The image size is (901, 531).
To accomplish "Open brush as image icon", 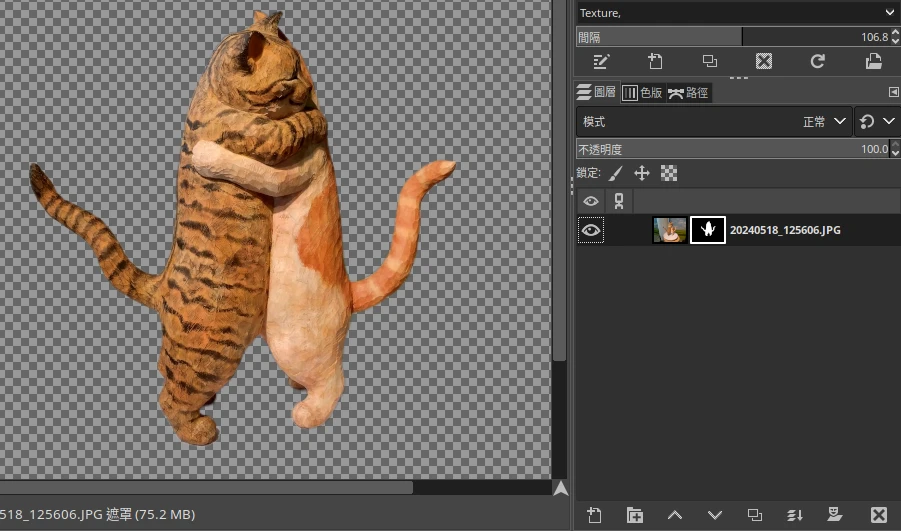I will pos(873,62).
